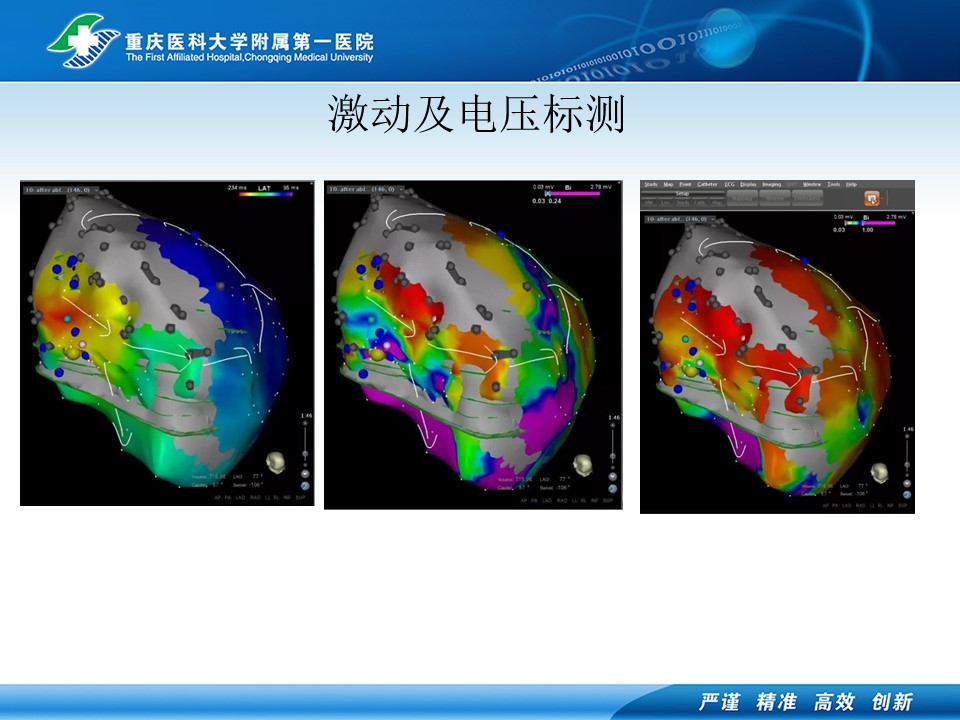Open the Display menu

tap(748, 184)
